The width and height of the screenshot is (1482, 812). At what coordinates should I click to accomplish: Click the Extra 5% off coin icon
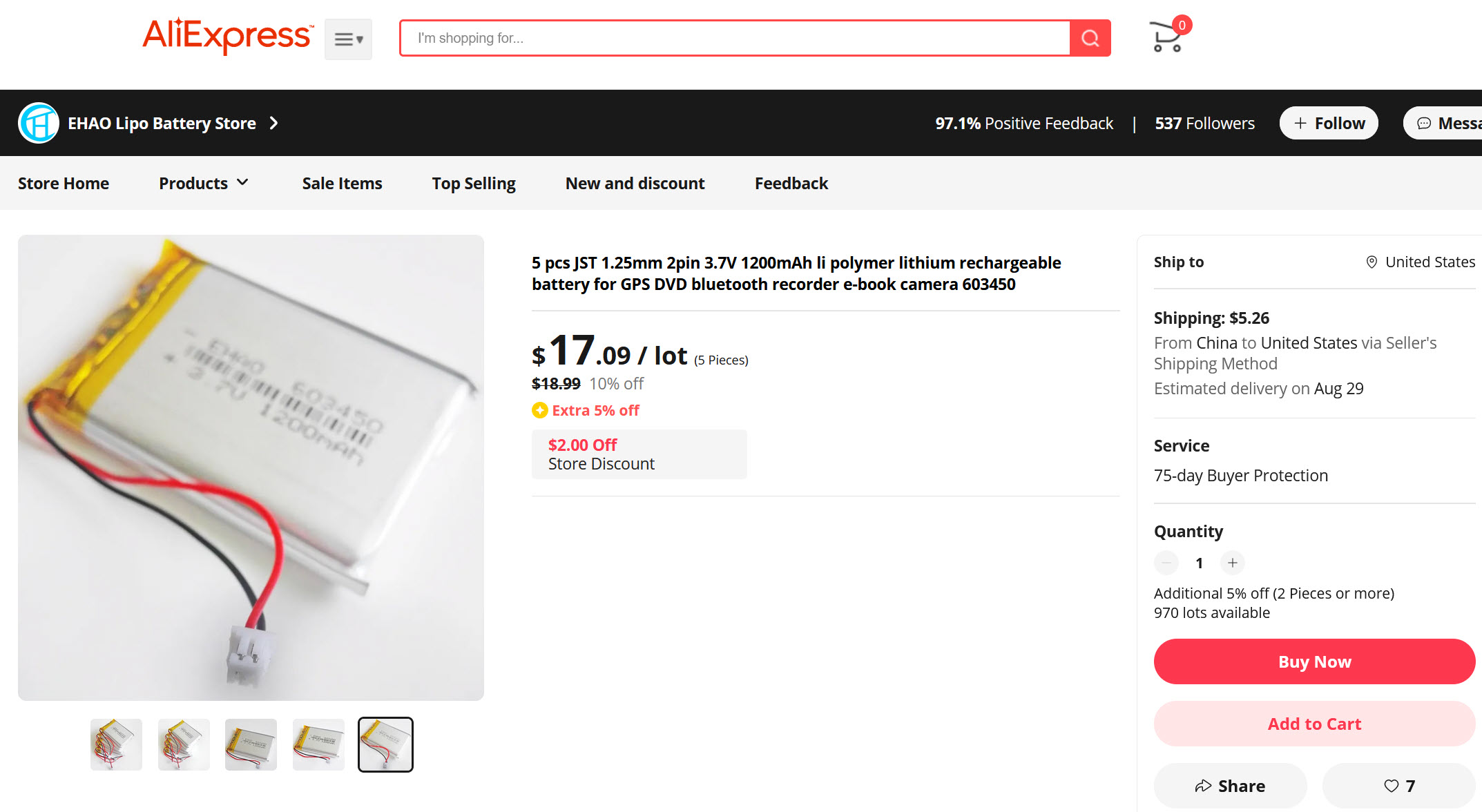(x=539, y=411)
